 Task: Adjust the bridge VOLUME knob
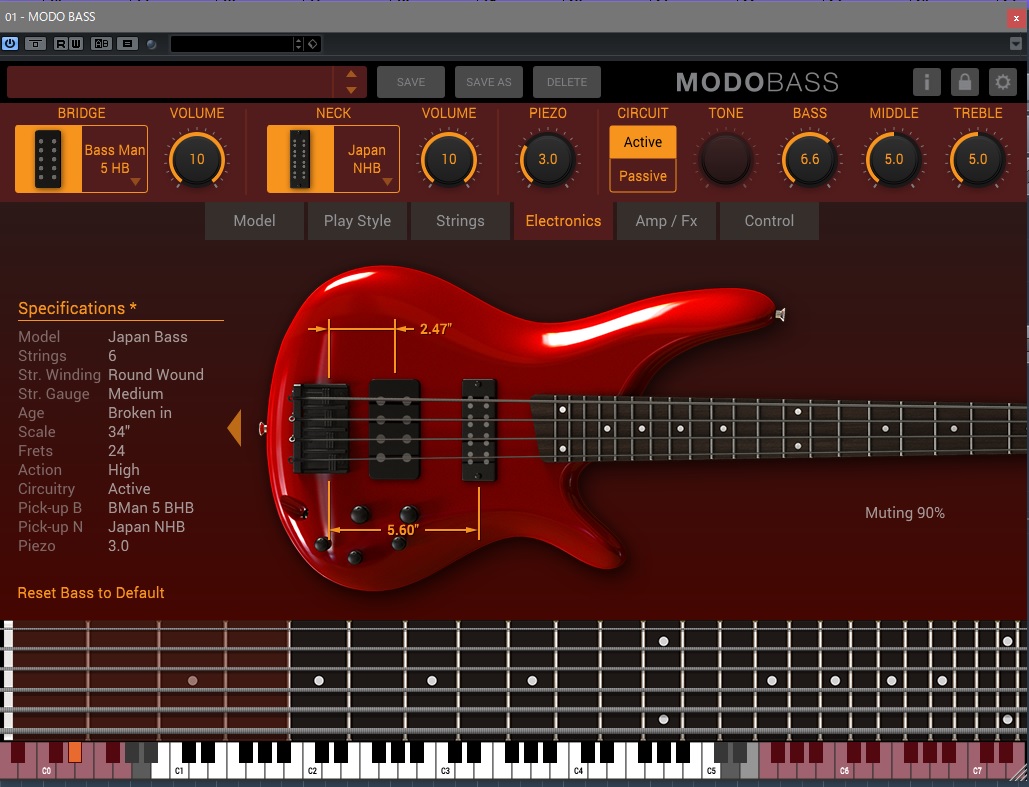197,159
